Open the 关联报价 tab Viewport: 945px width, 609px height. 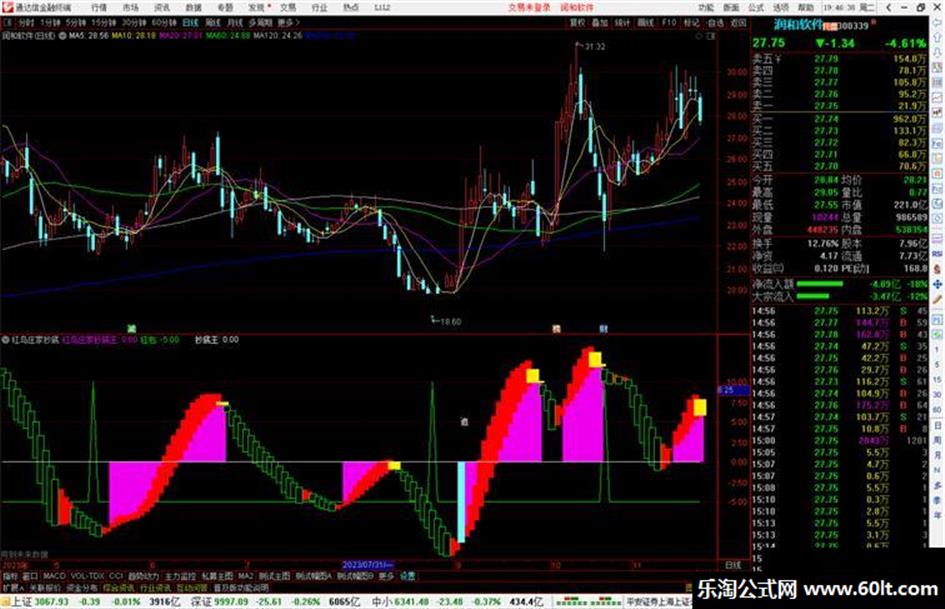[x=45, y=587]
